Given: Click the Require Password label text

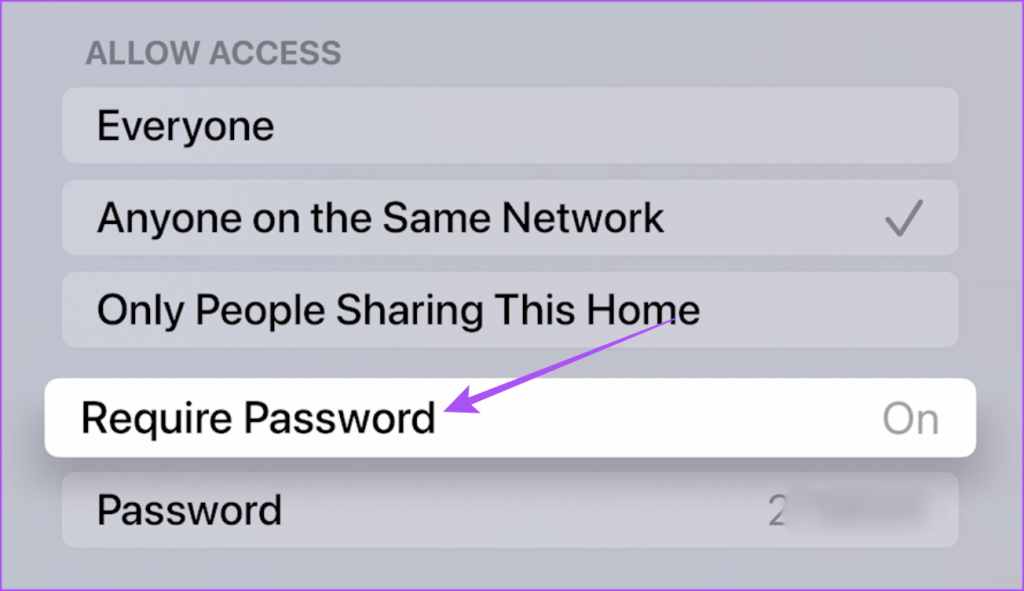Looking at the screenshot, I should click(258, 418).
